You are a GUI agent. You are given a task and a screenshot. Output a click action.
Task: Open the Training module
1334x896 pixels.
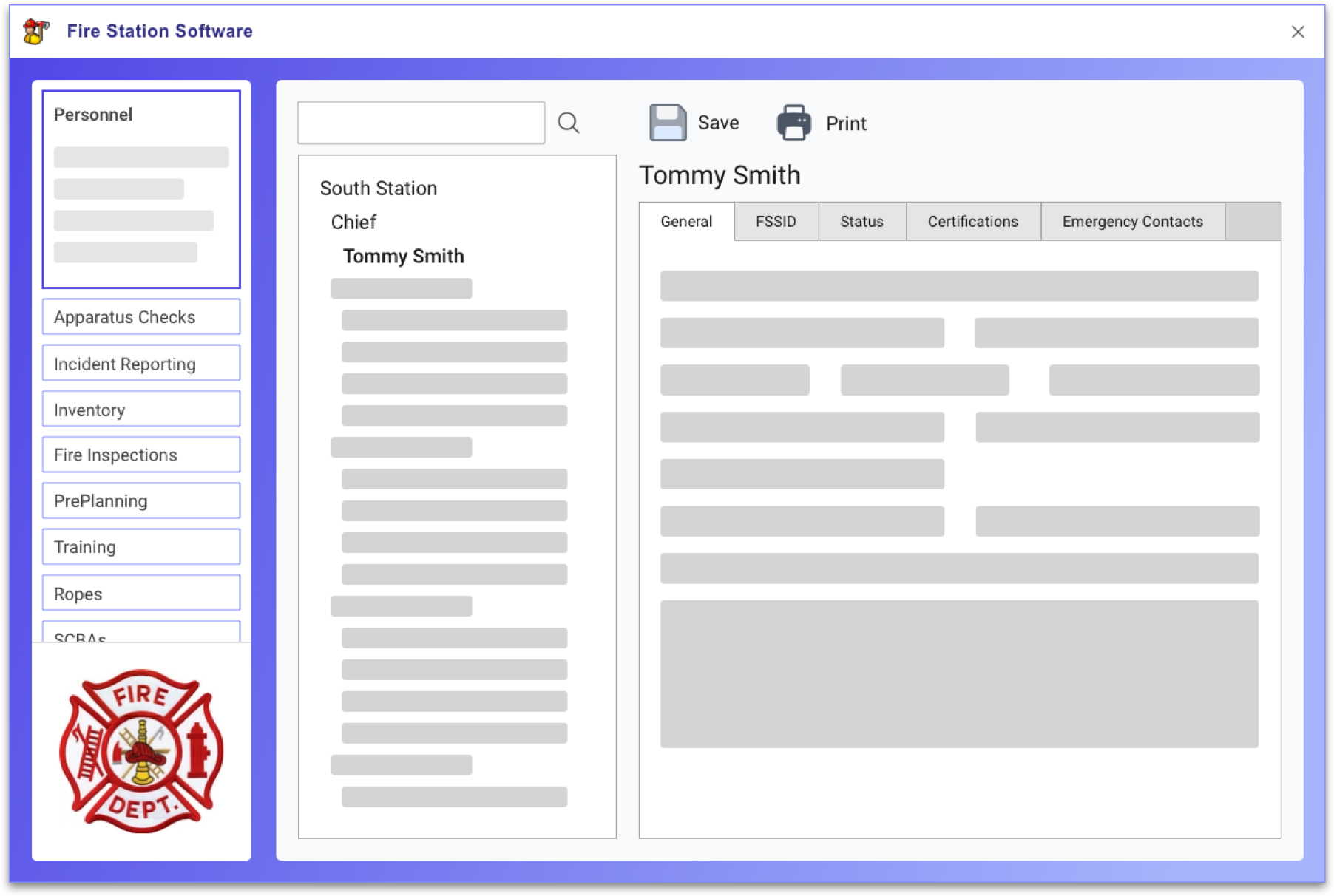click(x=141, y=547)
